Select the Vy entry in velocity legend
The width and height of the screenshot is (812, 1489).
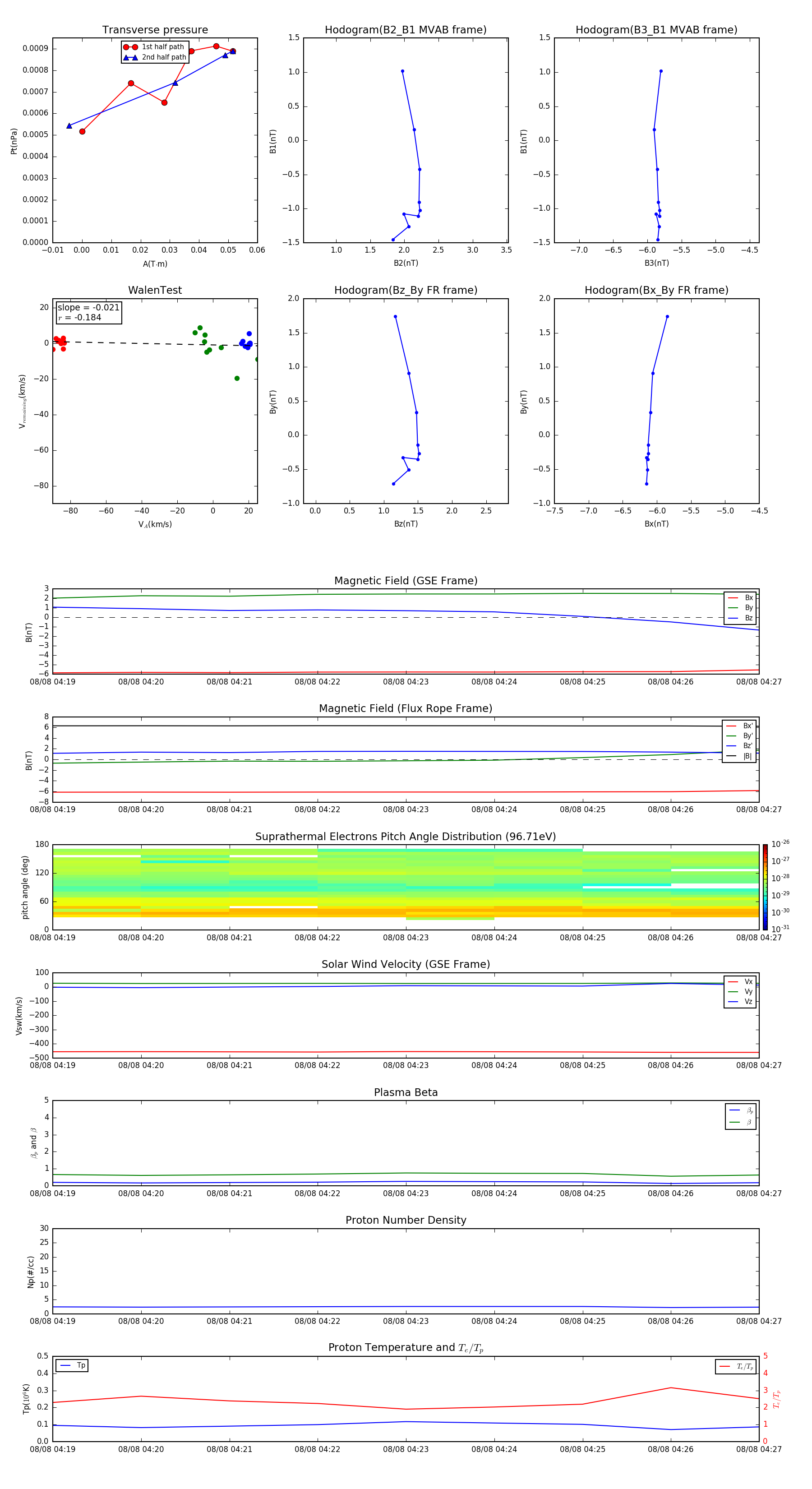[740, 992]
